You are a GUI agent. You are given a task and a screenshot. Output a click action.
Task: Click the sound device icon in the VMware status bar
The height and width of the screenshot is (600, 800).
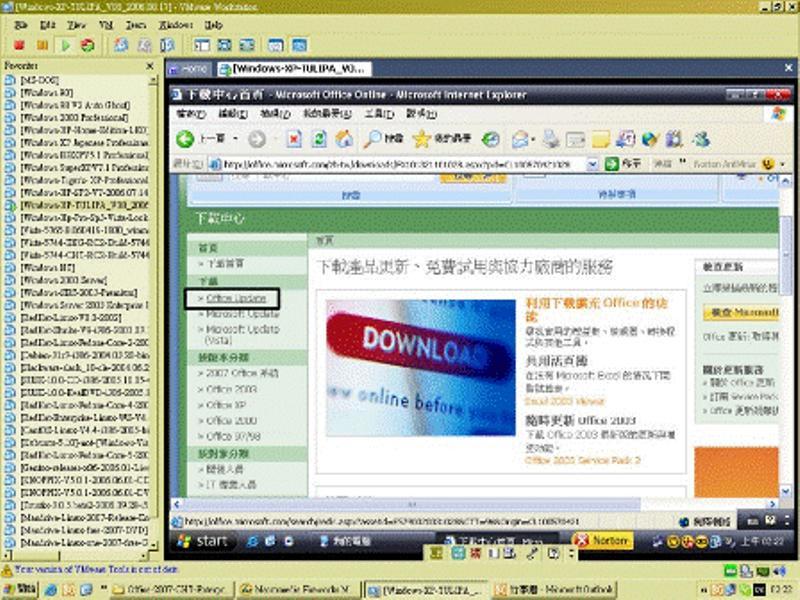pos(780,570)
